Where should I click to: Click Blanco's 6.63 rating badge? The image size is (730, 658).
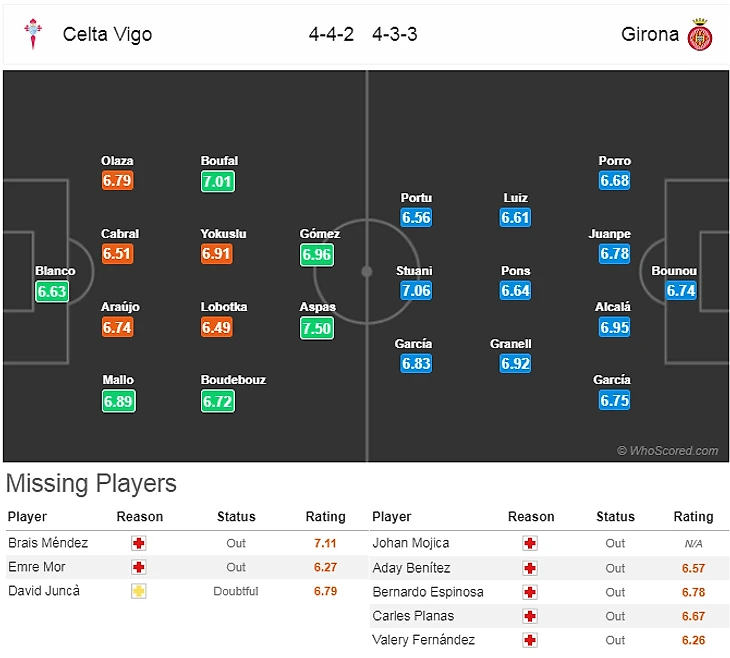[x=52, y=292]
